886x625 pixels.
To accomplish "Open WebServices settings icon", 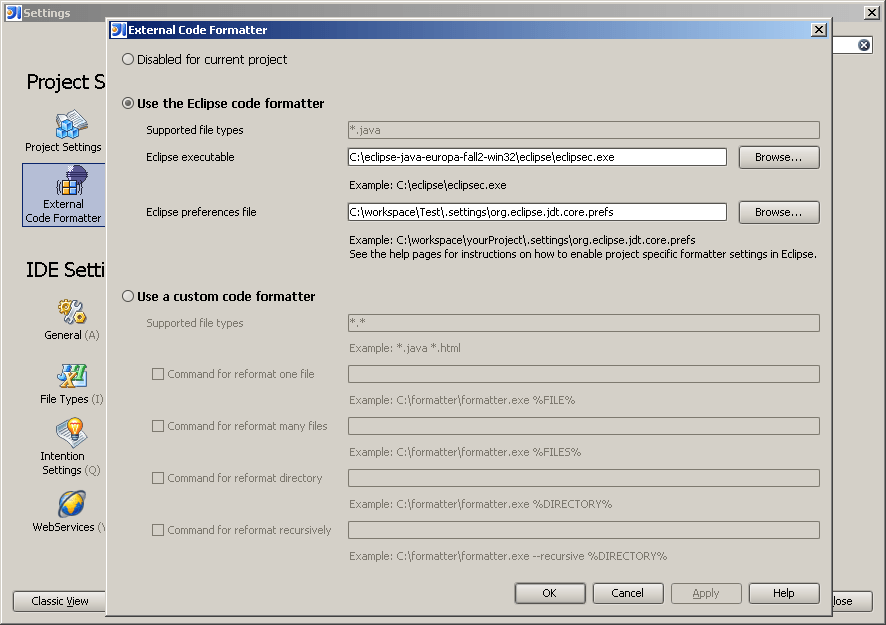I will (71, 504).
